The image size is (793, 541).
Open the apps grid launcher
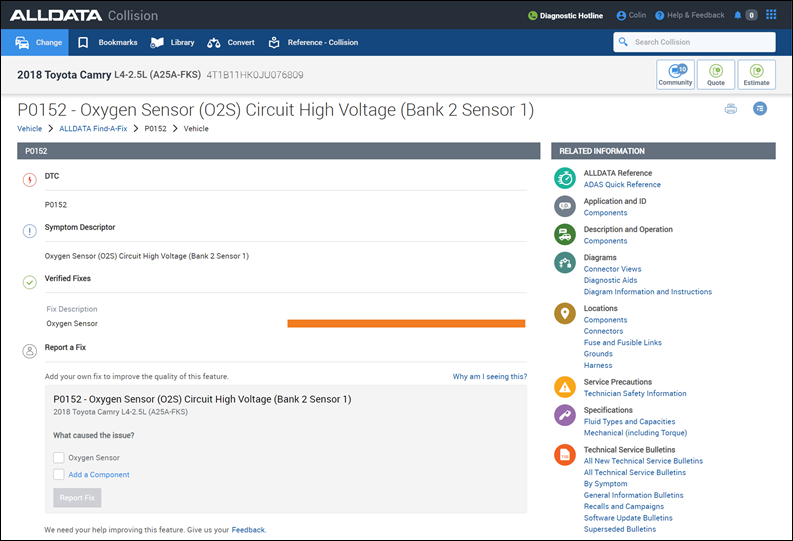click(x=771, y=15)
